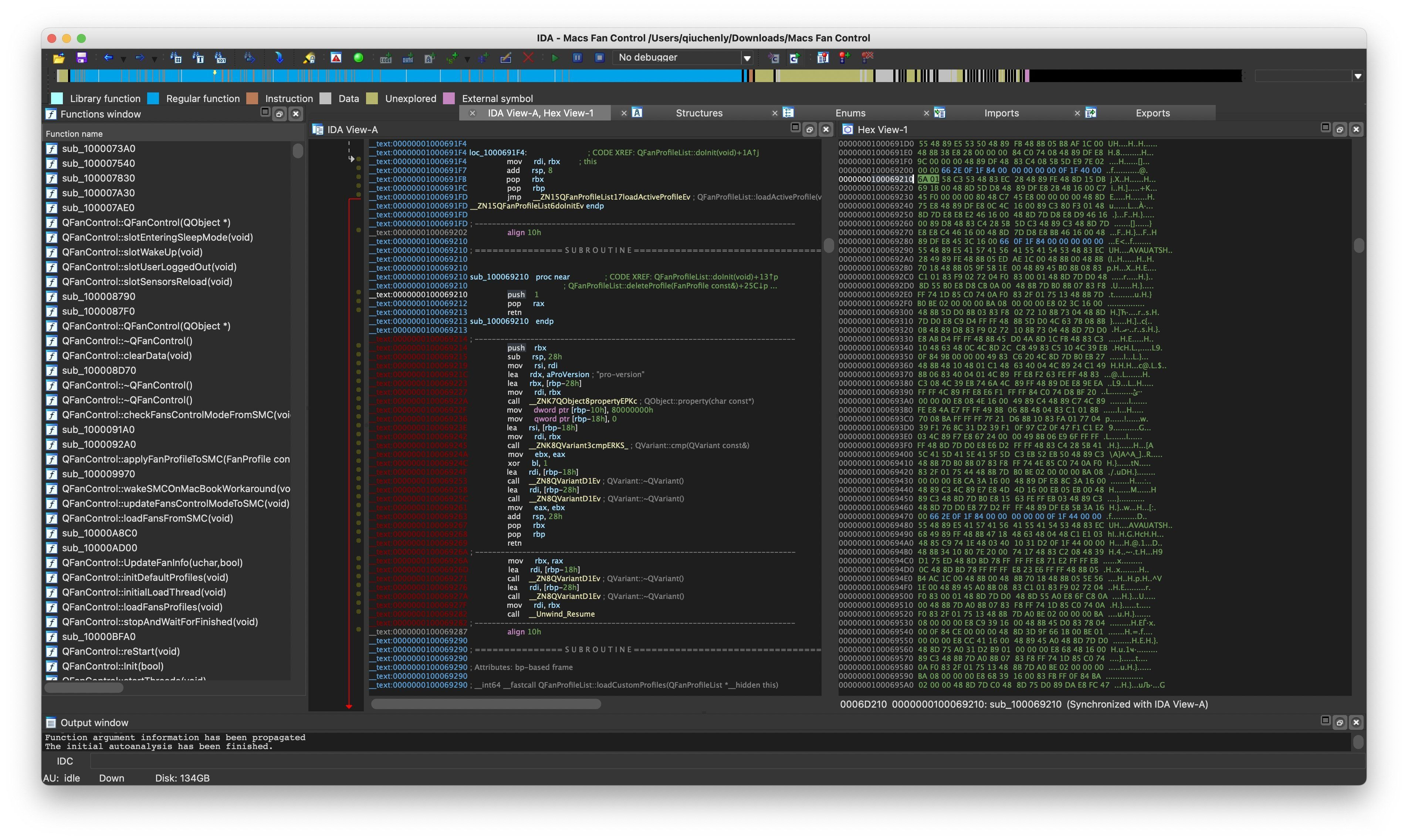Click the Regular function blue legend swatch
The width and height of the screenshot is (1408, 840).
pyautogui.click(x=153, y=98)
